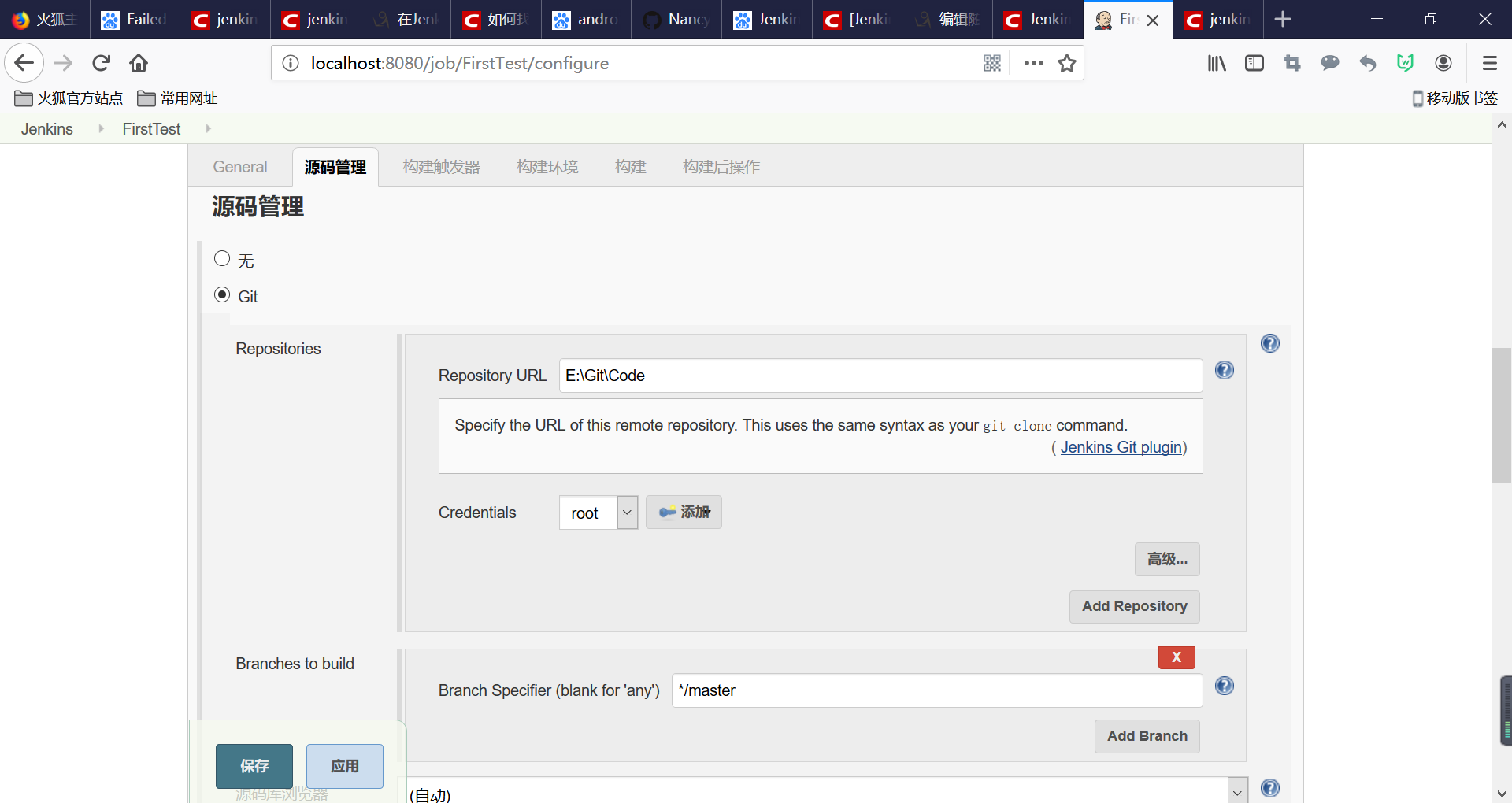
Task: Click the screenshot crop toolbar icon
Action: 1292,63
